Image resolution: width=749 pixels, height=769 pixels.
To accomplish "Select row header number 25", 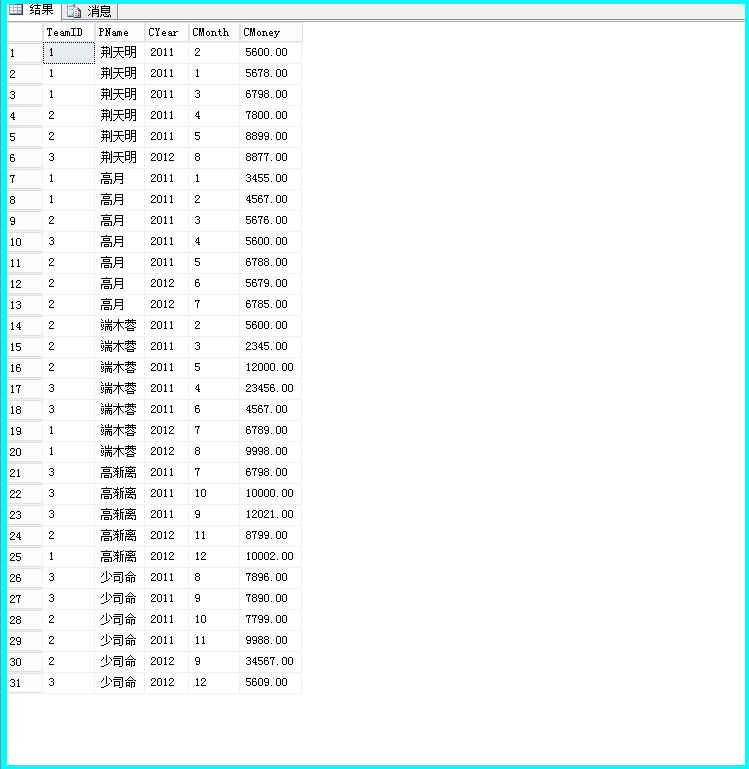I will click(25, 557).
